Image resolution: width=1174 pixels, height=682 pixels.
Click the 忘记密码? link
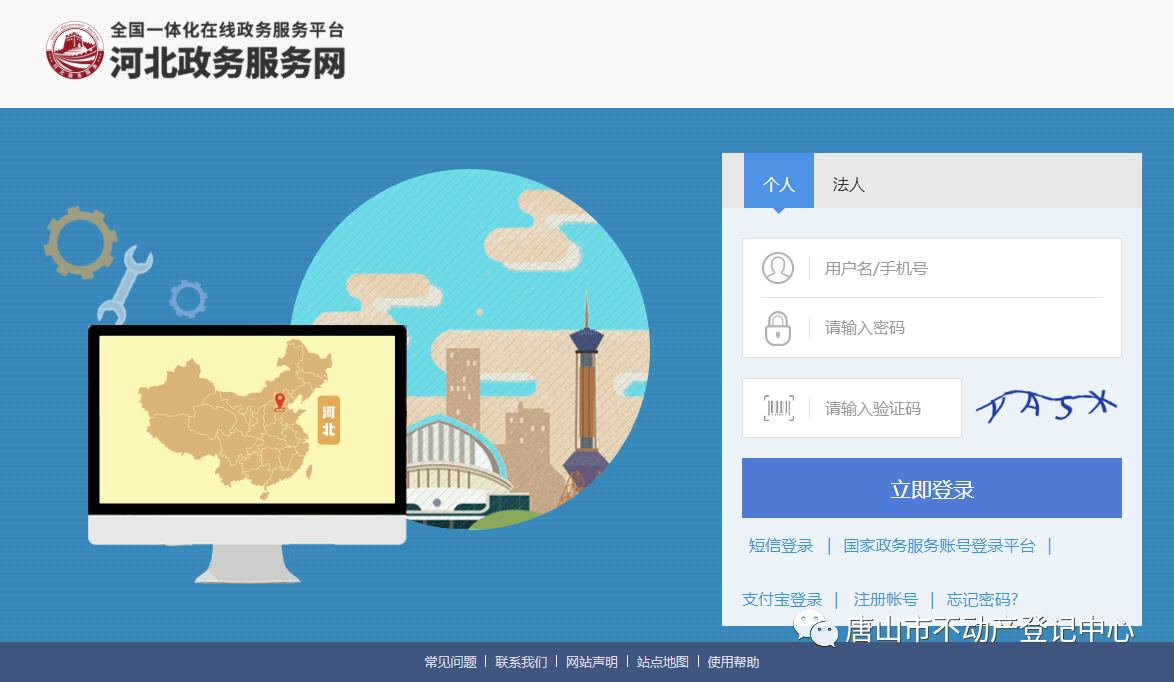[x=982, y=600]
